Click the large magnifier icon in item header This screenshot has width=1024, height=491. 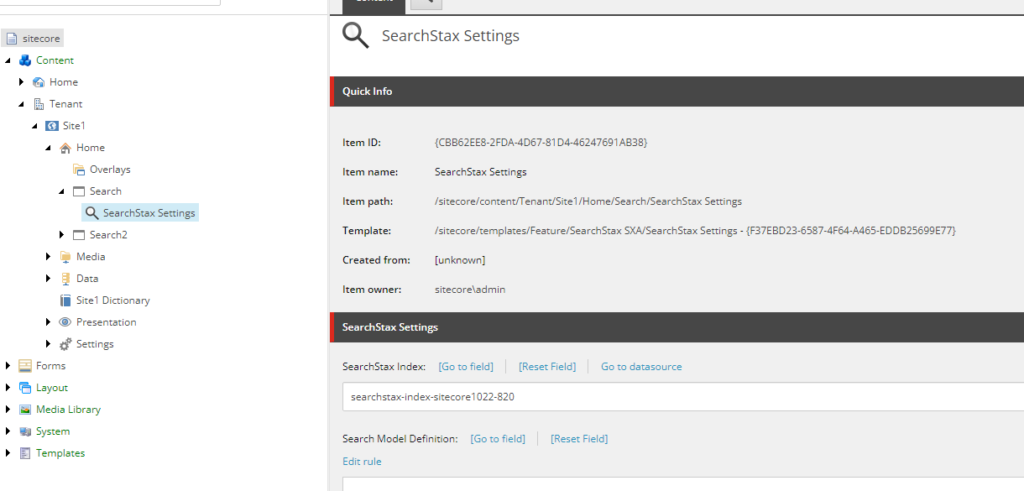(x=356, y=35)
